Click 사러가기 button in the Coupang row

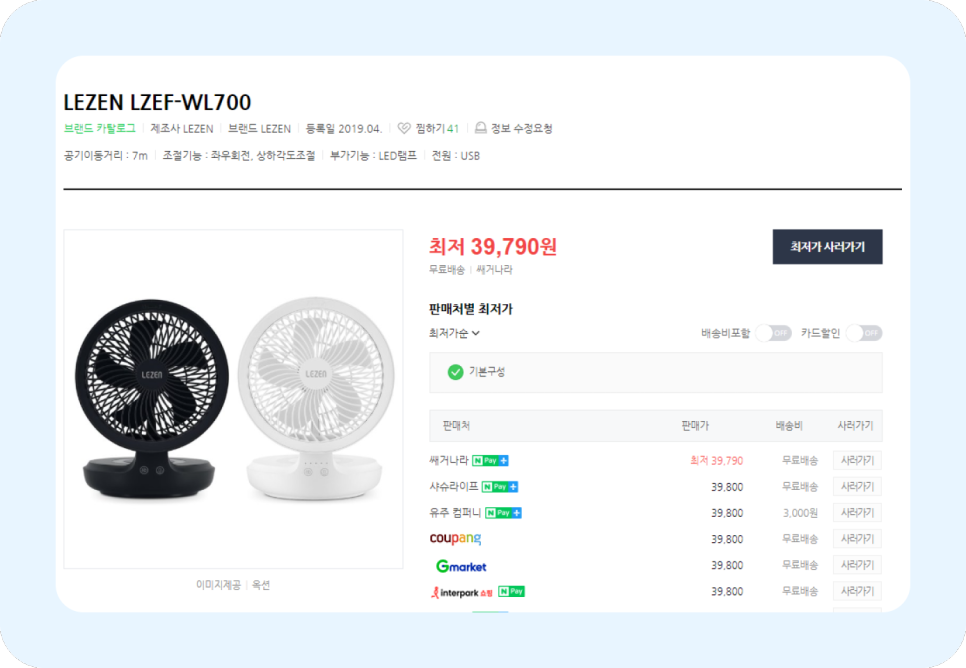click(857, 539)
